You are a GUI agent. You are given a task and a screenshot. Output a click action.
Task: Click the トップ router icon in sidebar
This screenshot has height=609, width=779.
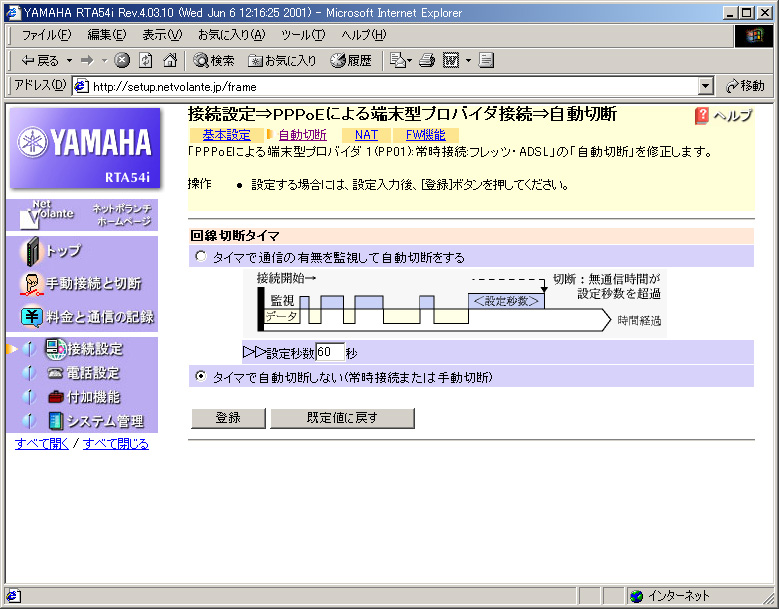[x=32, y=251]
